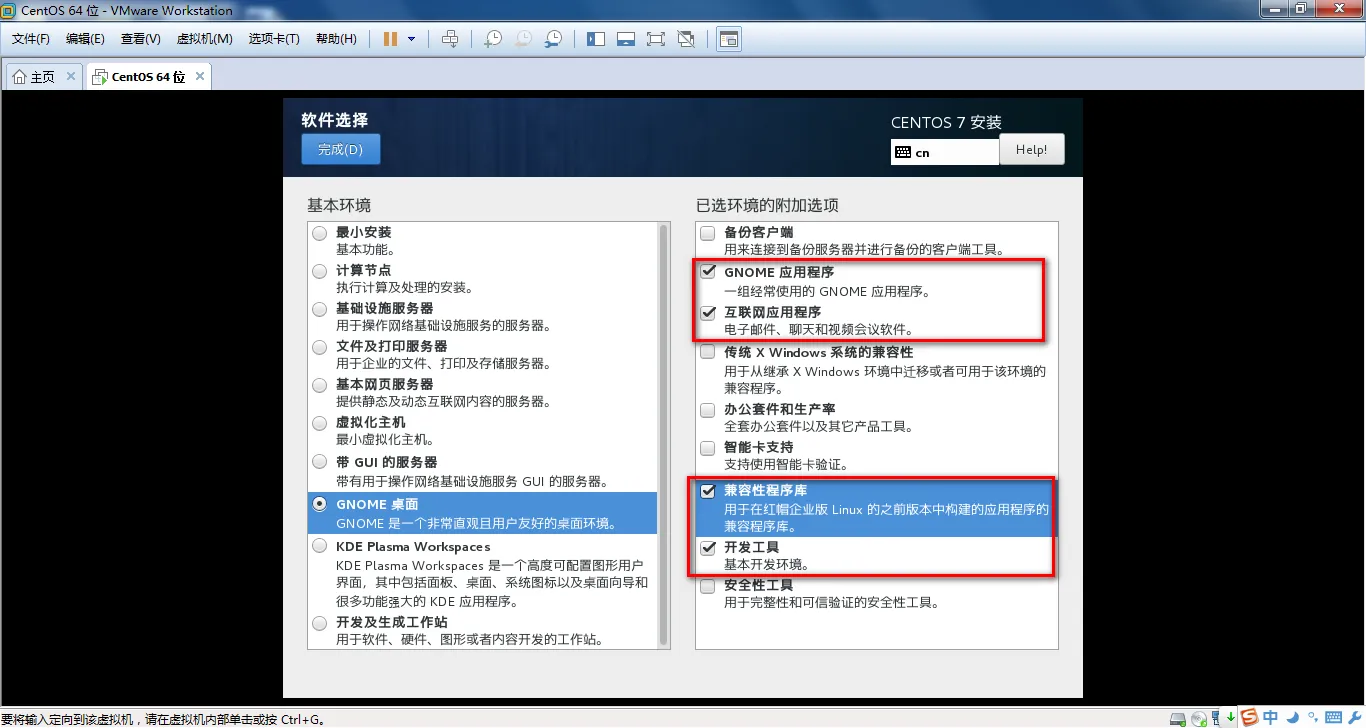The width and height of the screenshot is (1366, 728).
Task: Check 传统 X Windows 系统的兼容性
Action: click(708, 352)
